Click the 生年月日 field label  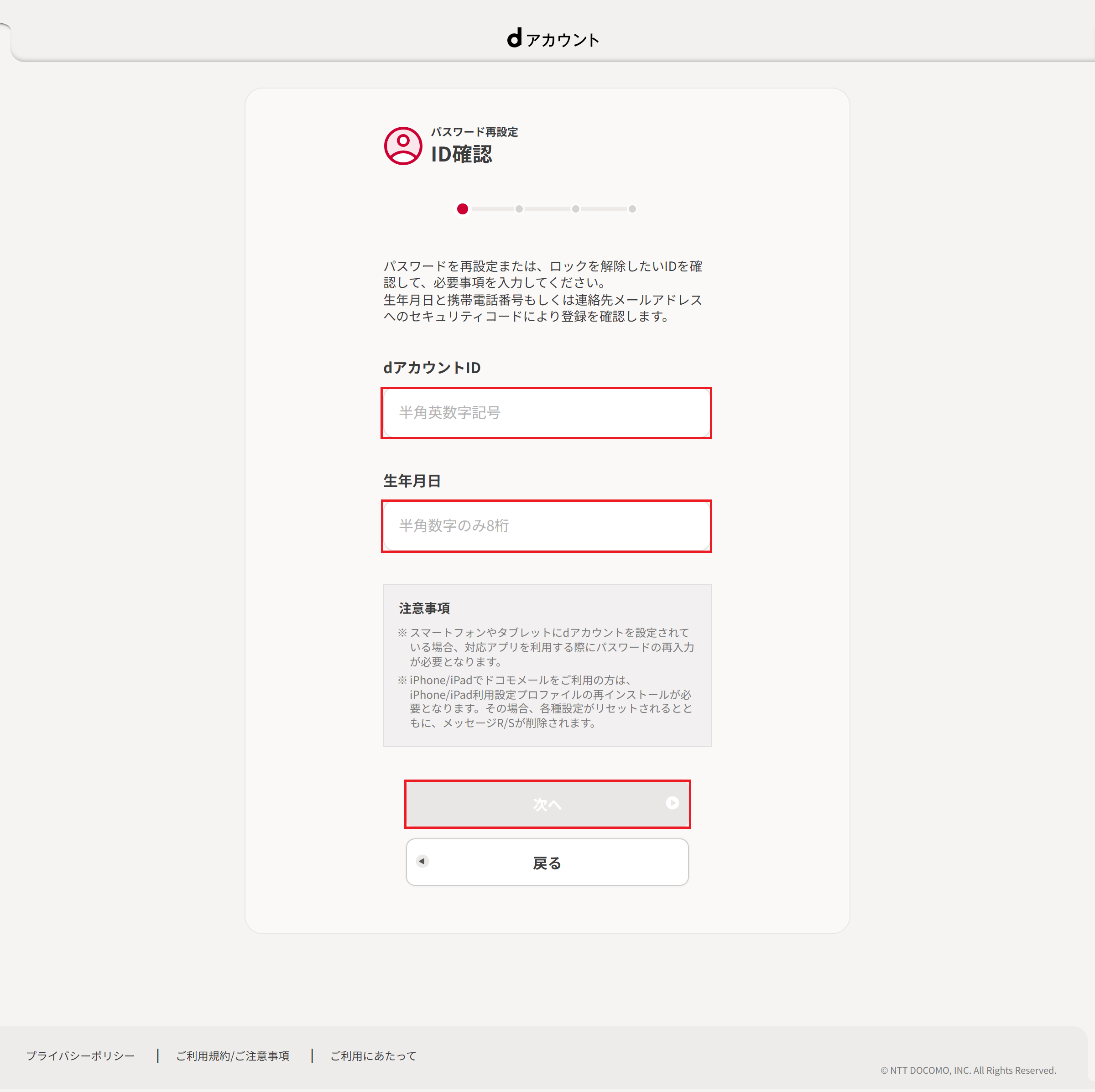point(412,481)
